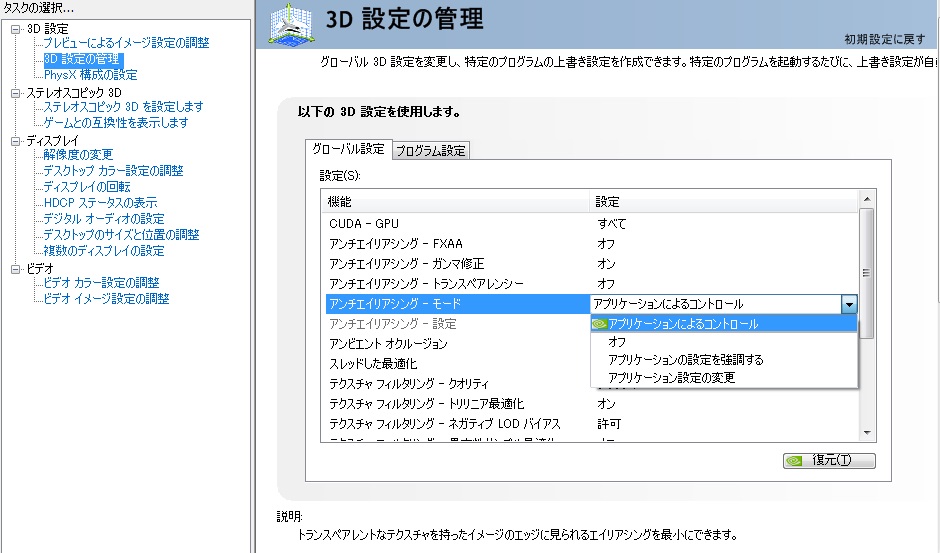Screen dimensions: 940x553
Task: Click the 機能 column header
Action: 457,202
